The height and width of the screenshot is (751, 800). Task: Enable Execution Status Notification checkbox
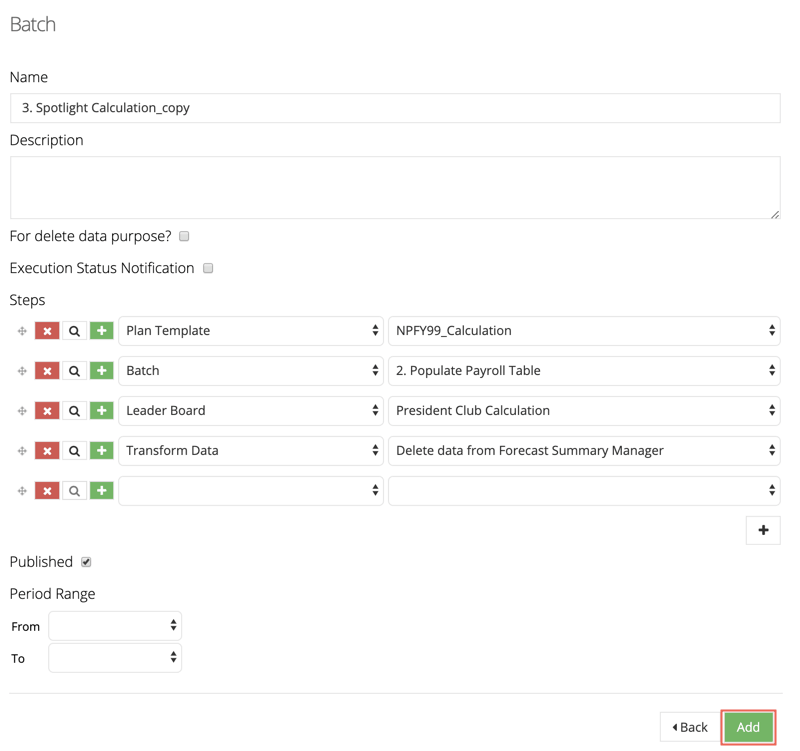pyautogui.click(x=208, y=268)
